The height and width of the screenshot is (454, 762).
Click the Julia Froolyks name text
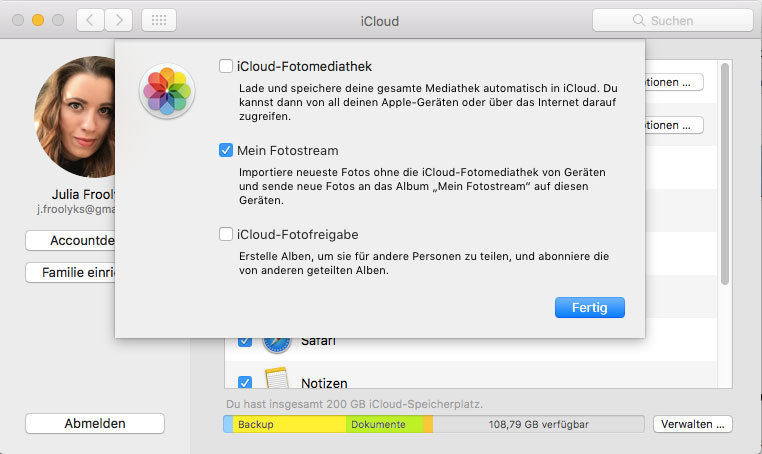[84, 194]
